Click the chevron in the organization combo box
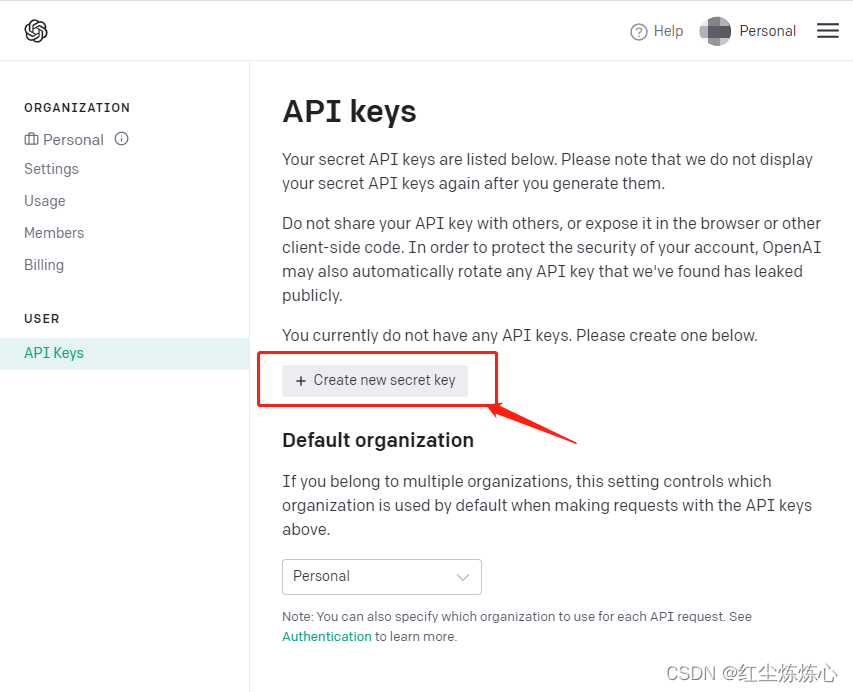The width and height of the screenshot is (853, 692). (463, 577)
